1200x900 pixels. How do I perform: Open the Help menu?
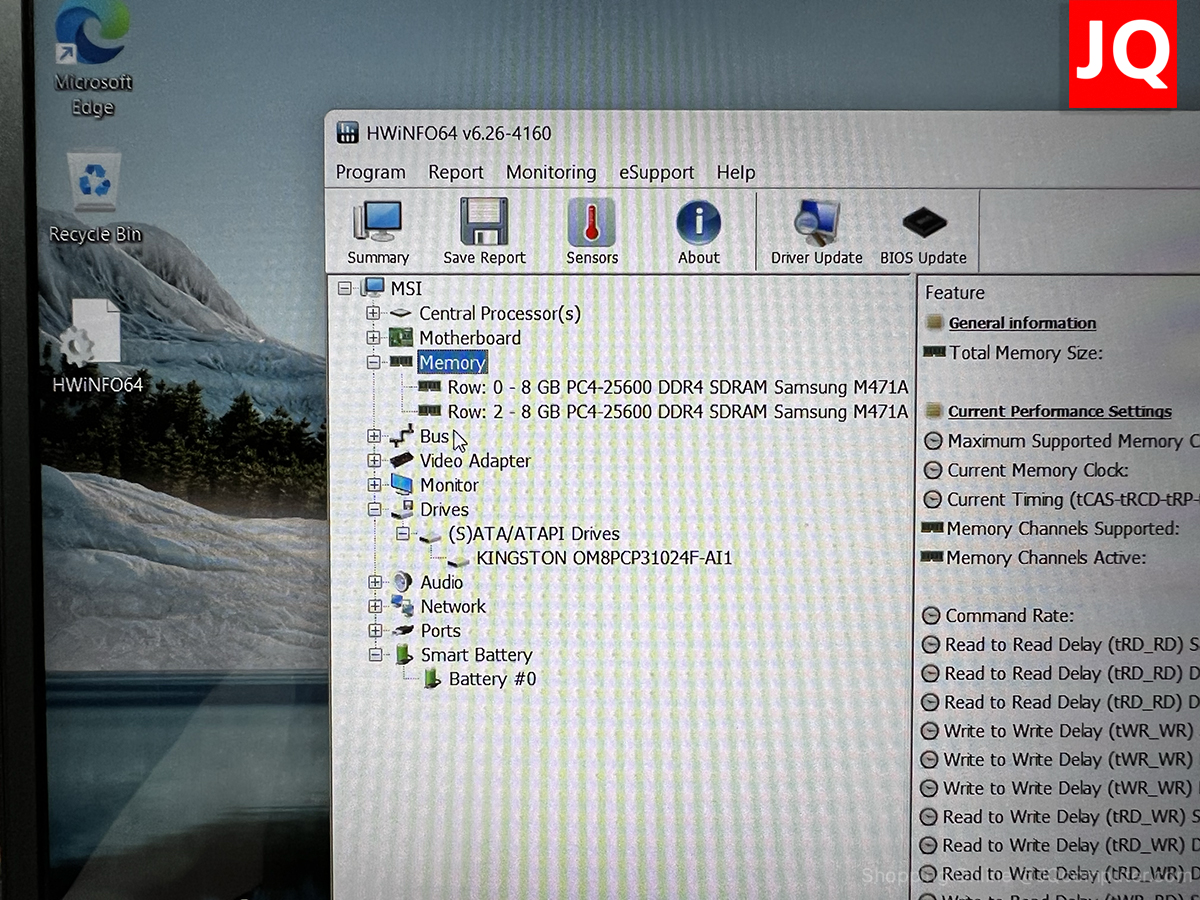coord(736,172)
